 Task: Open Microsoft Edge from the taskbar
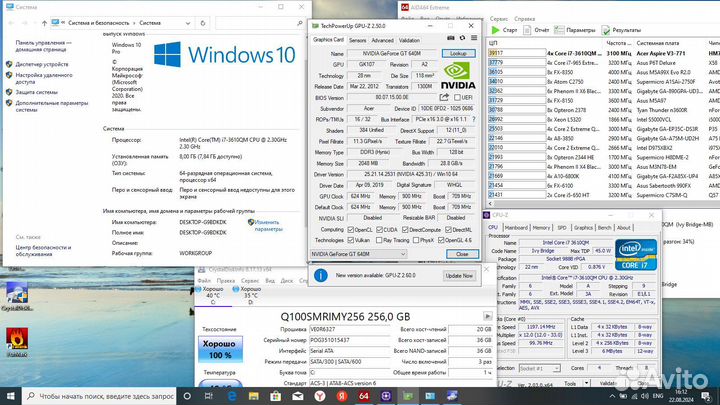pyautogui.click(x=231, y=396)
